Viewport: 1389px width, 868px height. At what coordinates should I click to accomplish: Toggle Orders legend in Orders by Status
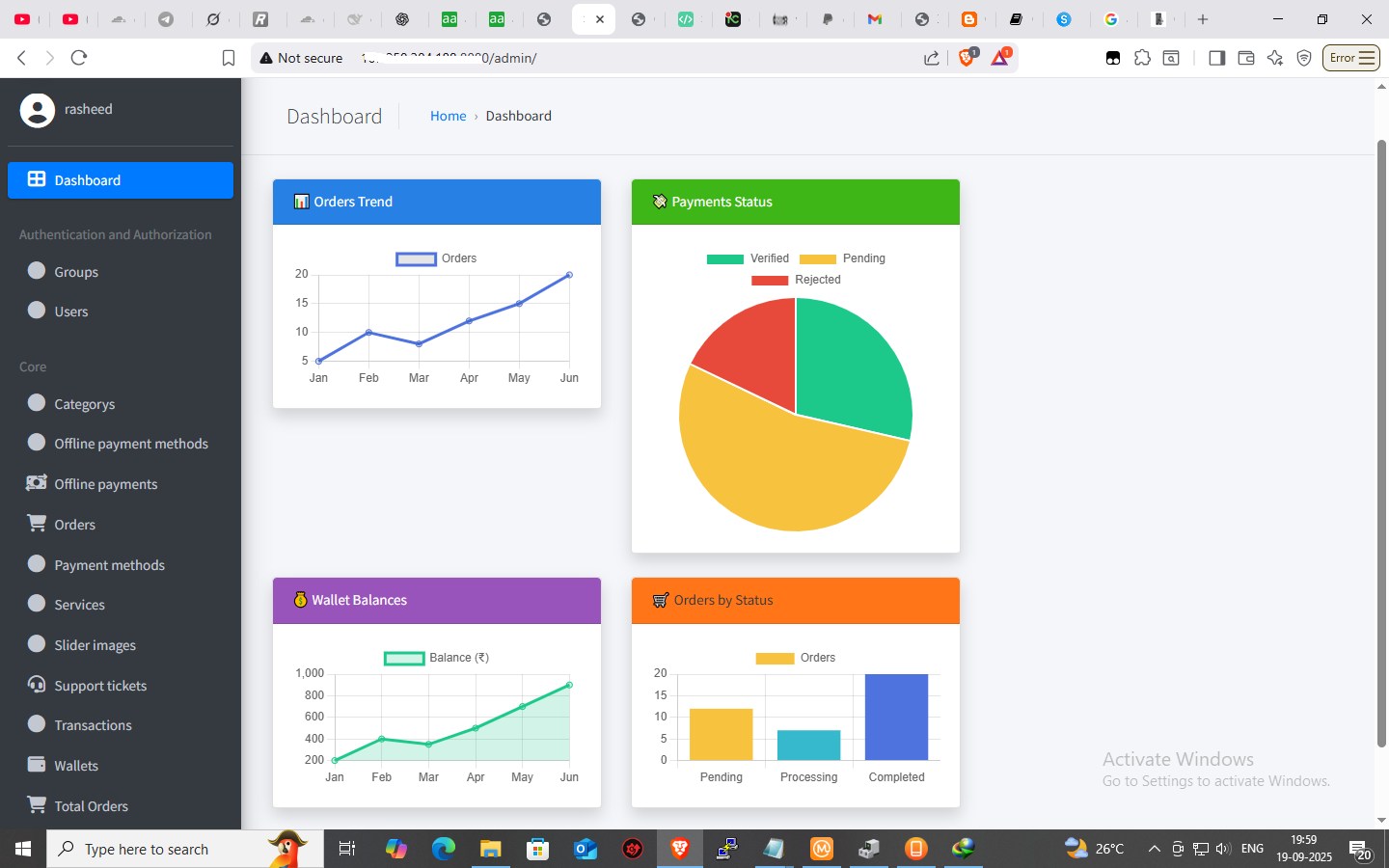796,658
